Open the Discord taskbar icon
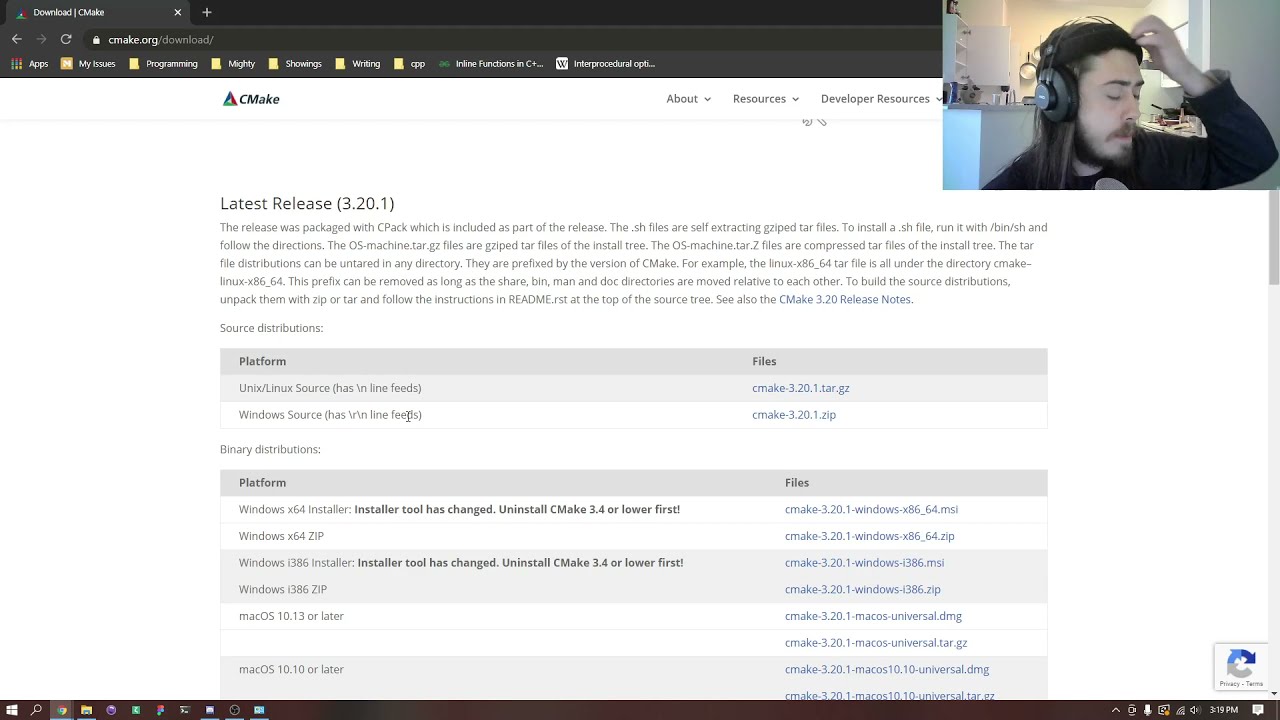1280x720 pixels. pyautogui.click(x=210, y=710)
